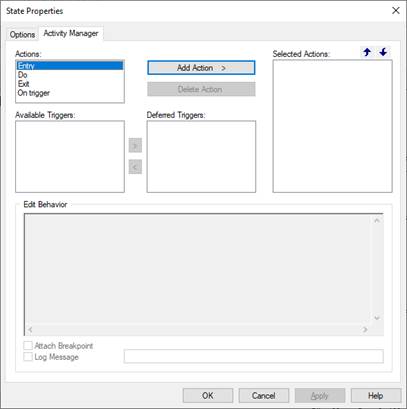The image size is (407, 409).
Task: Choose Exit in the Actions list
Action: coord(70,84)
